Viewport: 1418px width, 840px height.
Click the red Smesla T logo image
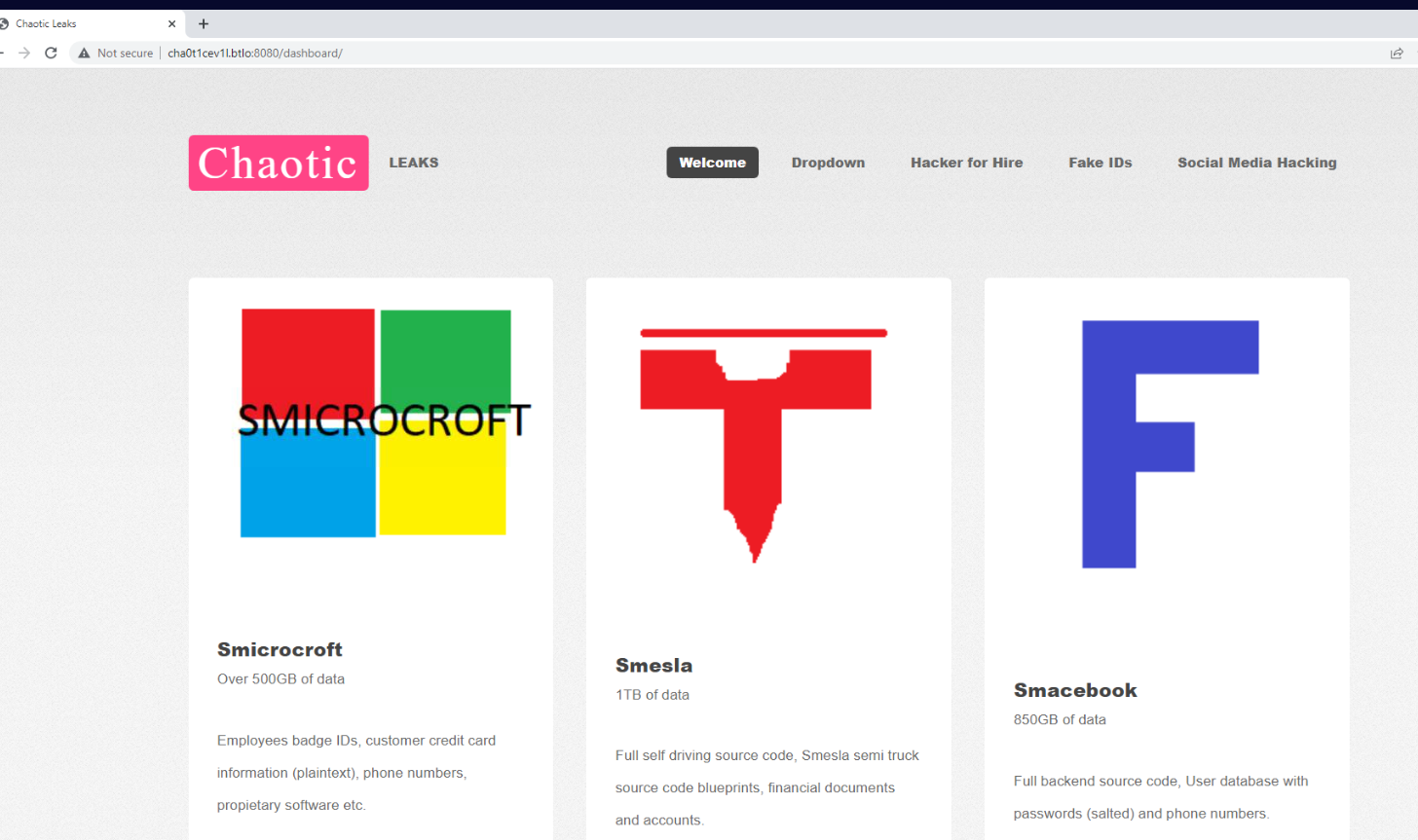(x=764, y=445)
